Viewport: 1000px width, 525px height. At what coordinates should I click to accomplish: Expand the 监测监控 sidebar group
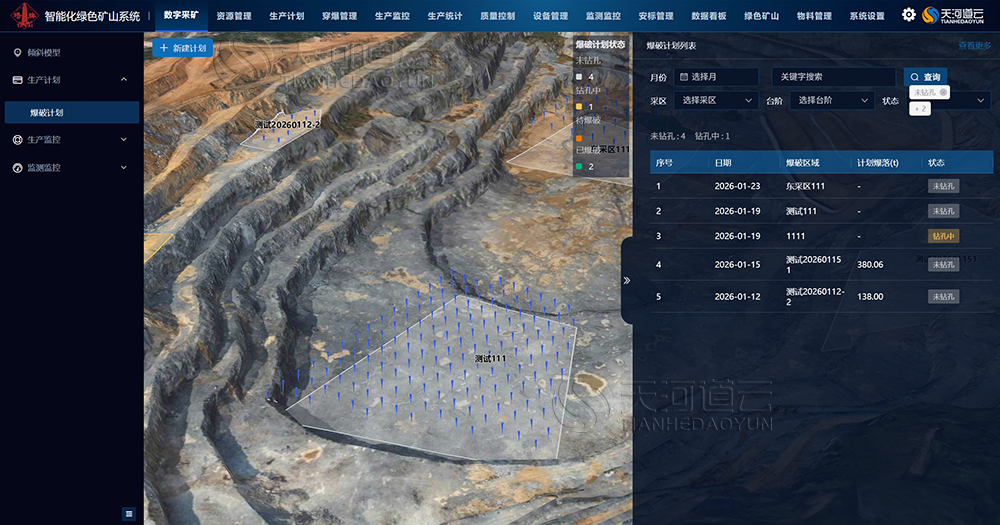(124, 168)
